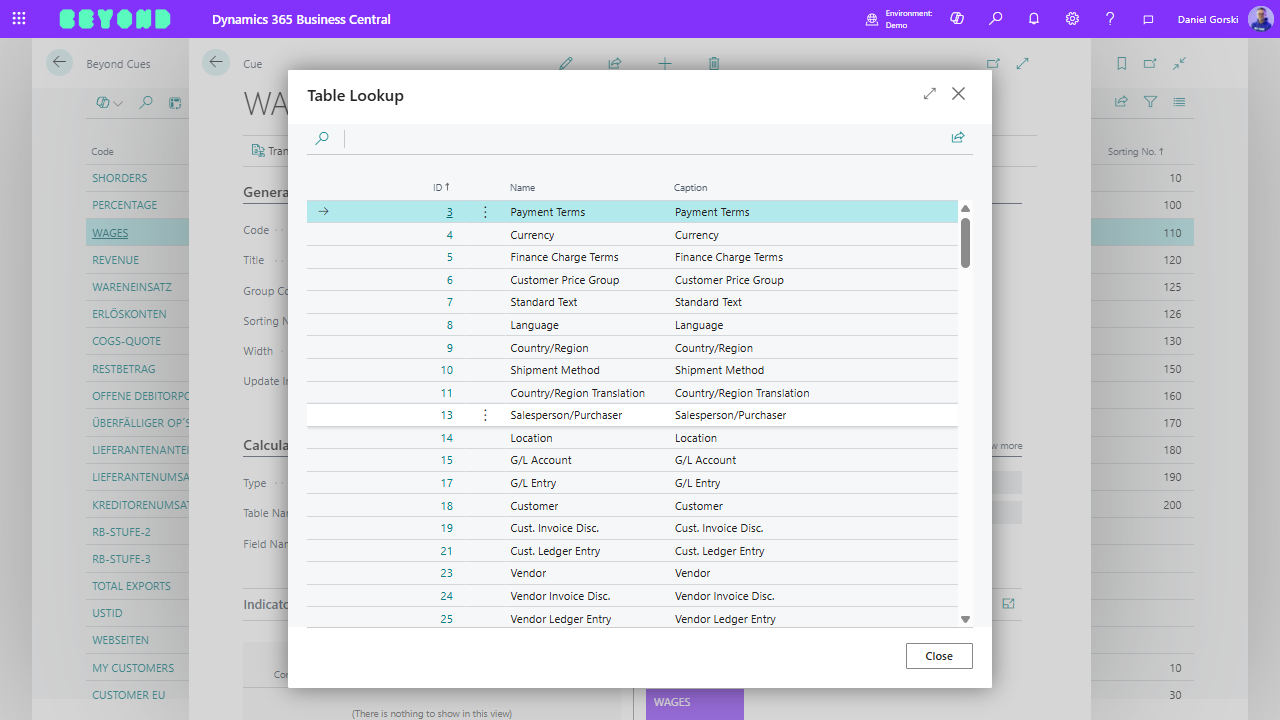Send feedback using the chat bubble icon
The width and height of the screenshot is (1280, 720).
1148,19
